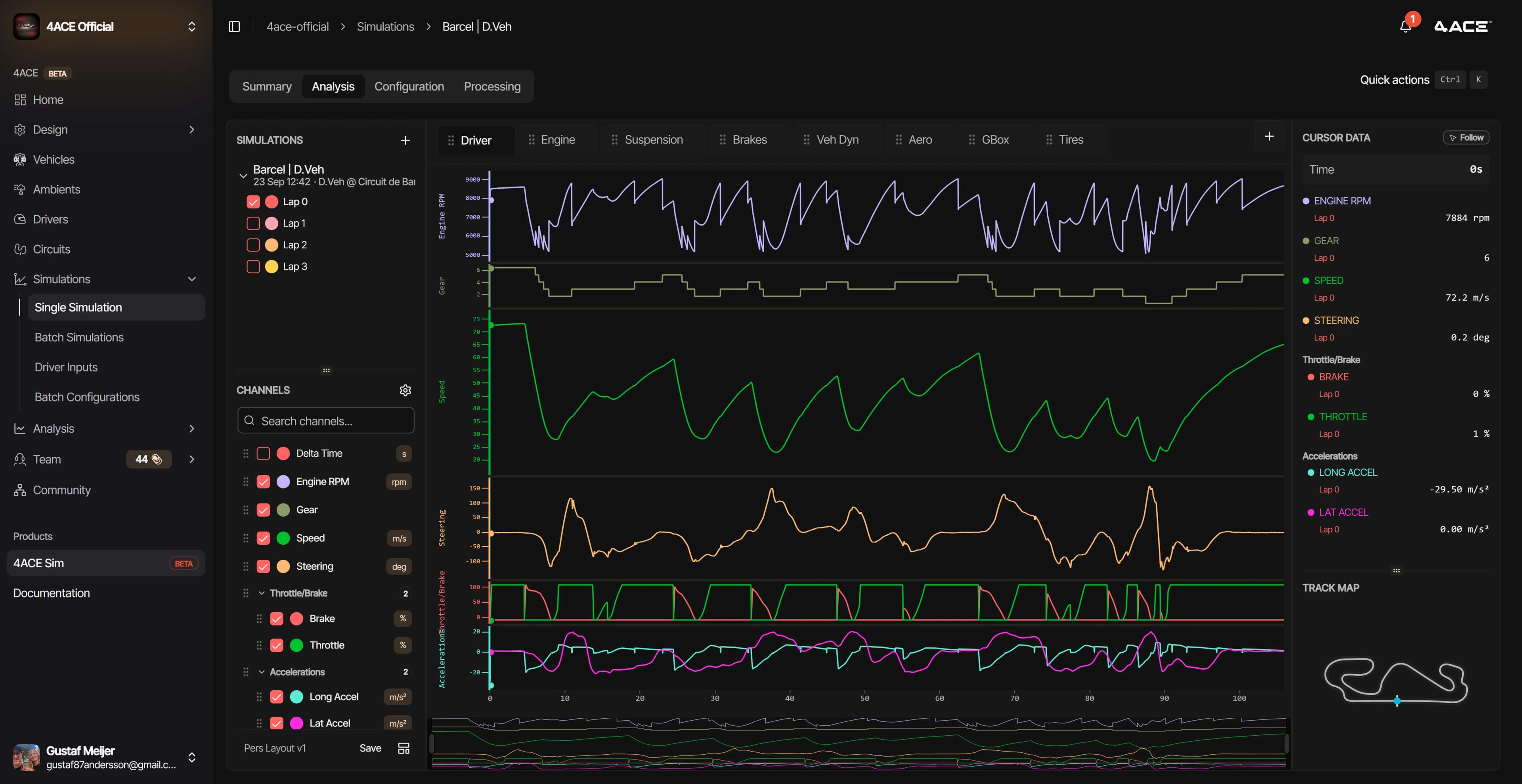Add a new chart tab with plus
Screen dimensions: 1522x784
(x=1269, y=136)
